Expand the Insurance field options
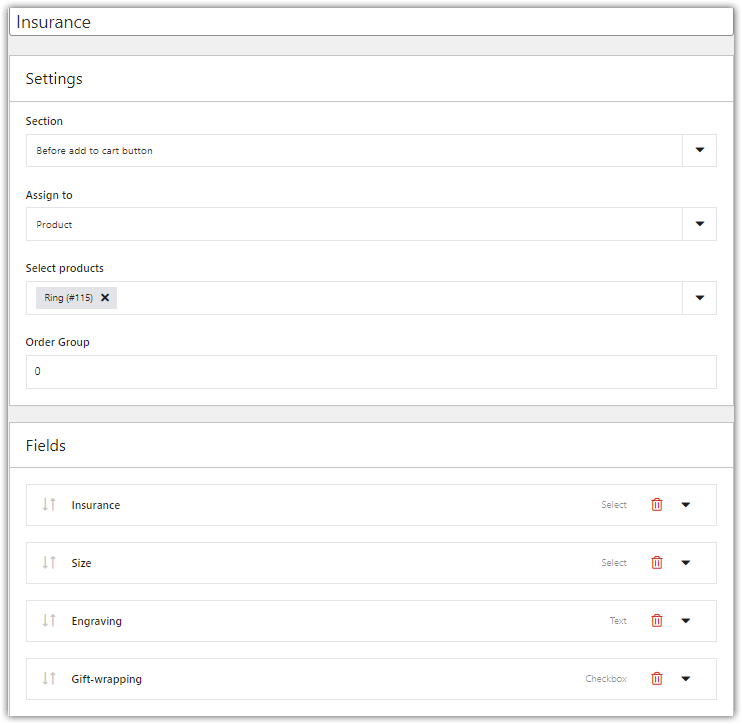742x724 pixels. click(x=686, y=505)
